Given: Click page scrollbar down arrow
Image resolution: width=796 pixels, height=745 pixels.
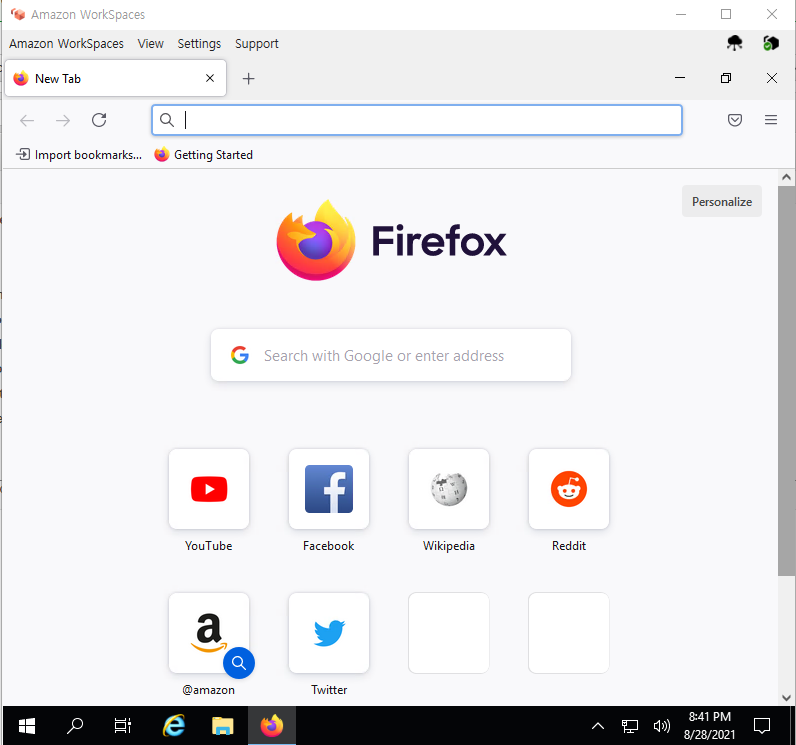Looking at the screenshot, I should click(786, 698).
